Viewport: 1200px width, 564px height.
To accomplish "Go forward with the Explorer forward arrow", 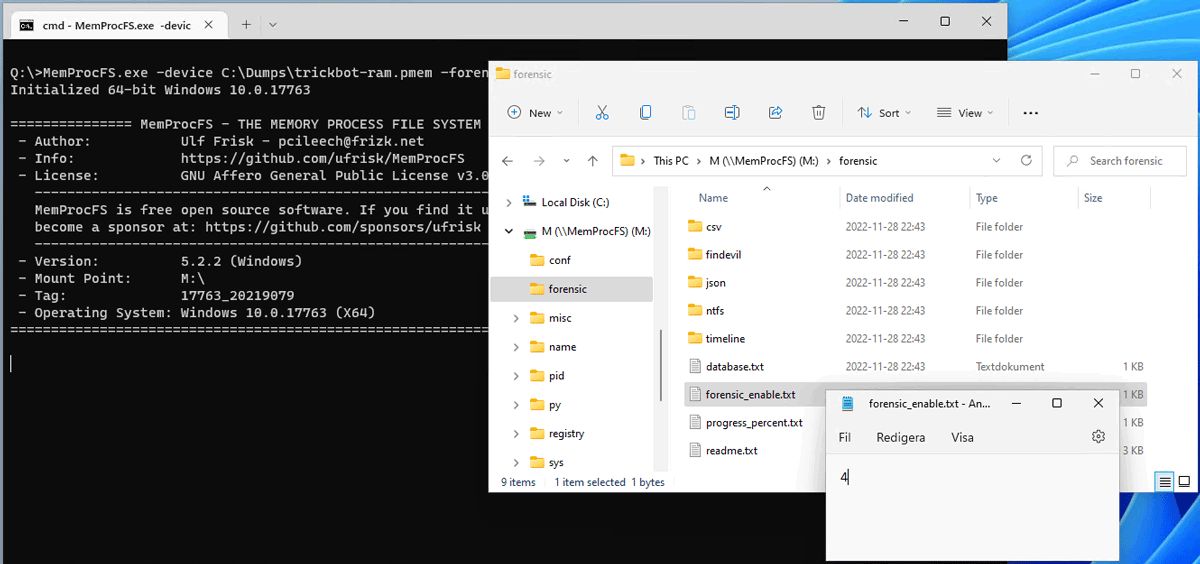I will (540, 161).
